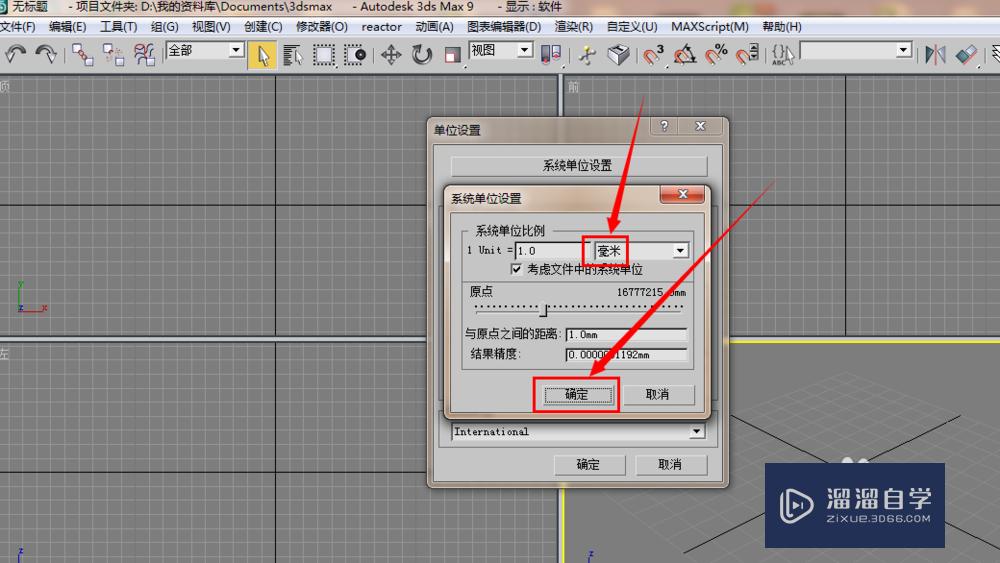Open the 组(G) menu
This screenshot has width=1000, height=563.
click(x=165, y=27)
